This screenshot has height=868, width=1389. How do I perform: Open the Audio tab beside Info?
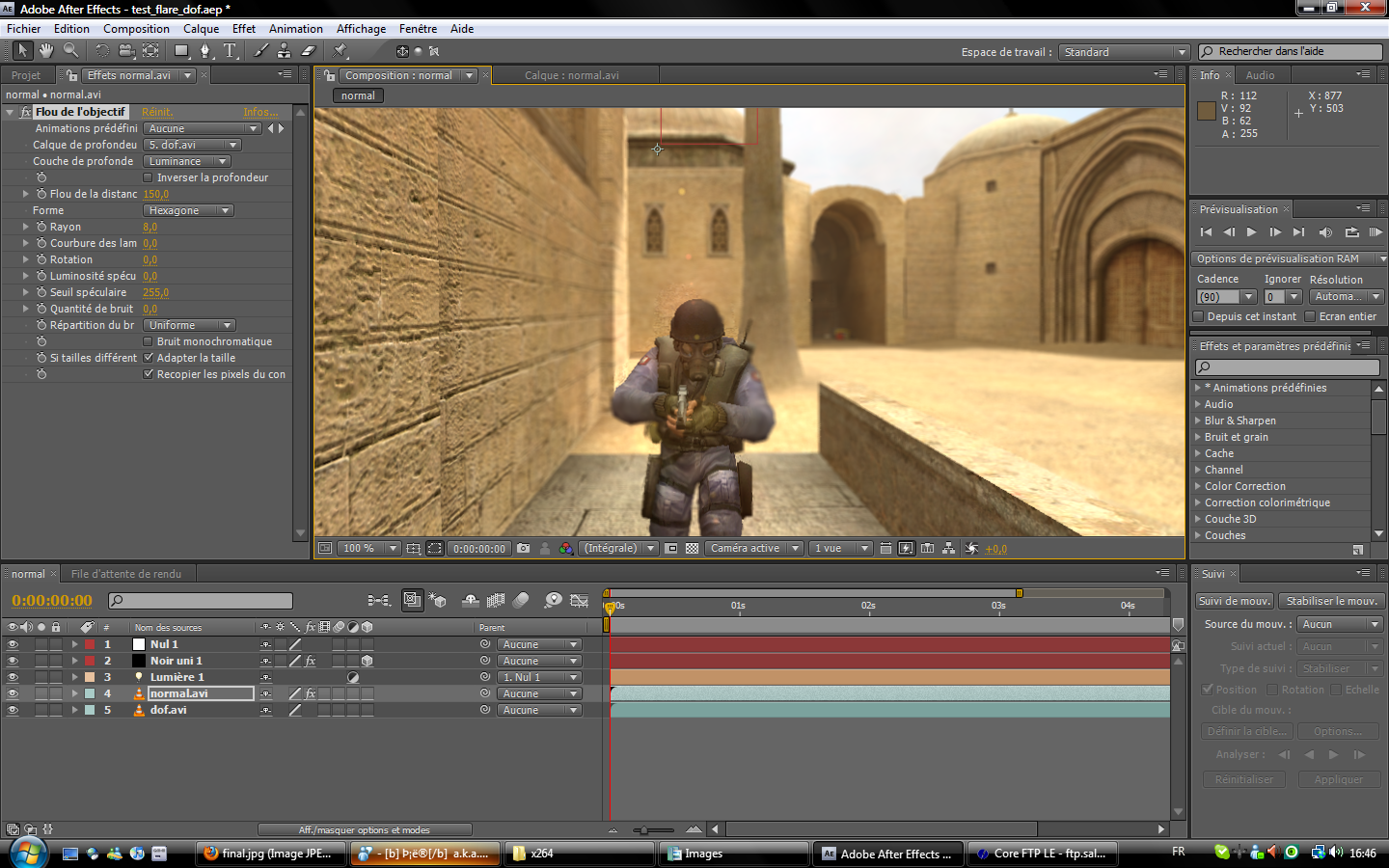(1260, 75)
